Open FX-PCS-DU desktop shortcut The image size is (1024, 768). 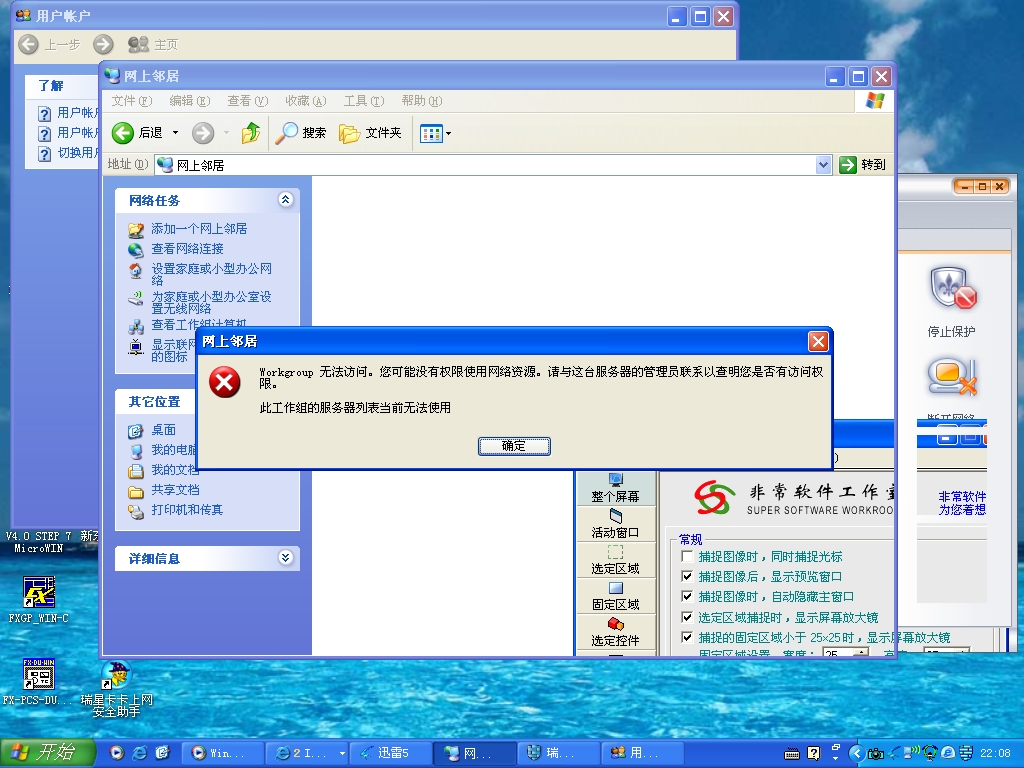(38, 681)
